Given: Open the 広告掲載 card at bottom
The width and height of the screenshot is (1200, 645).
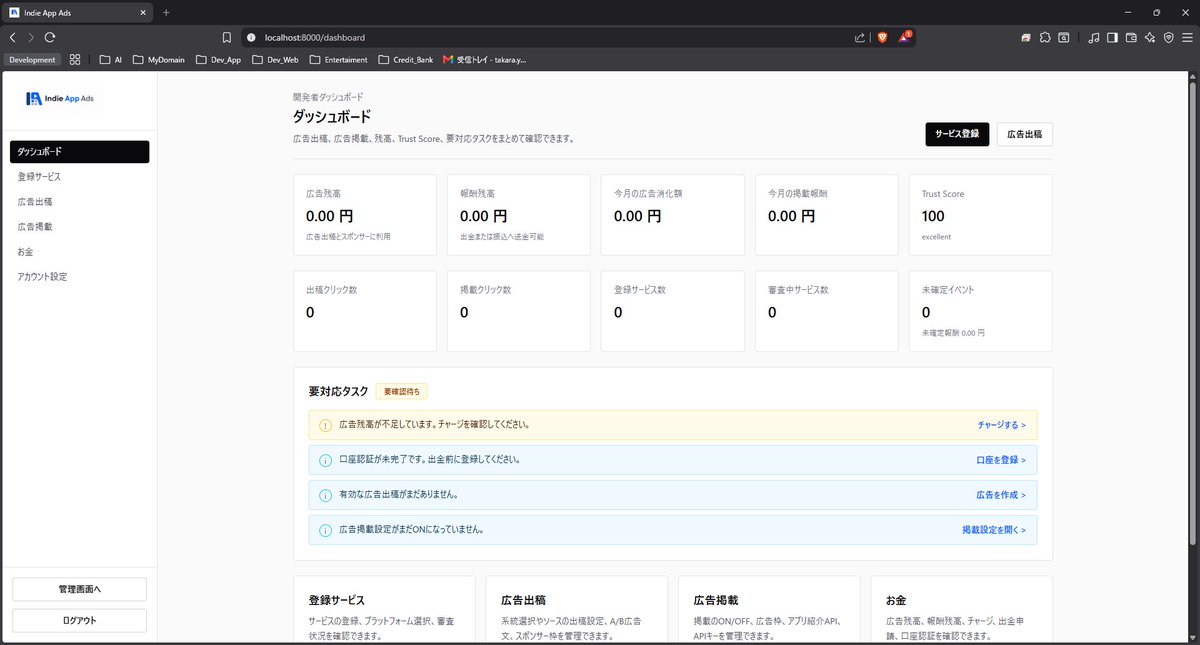Looking at the screenshot, I should (769, 610).
